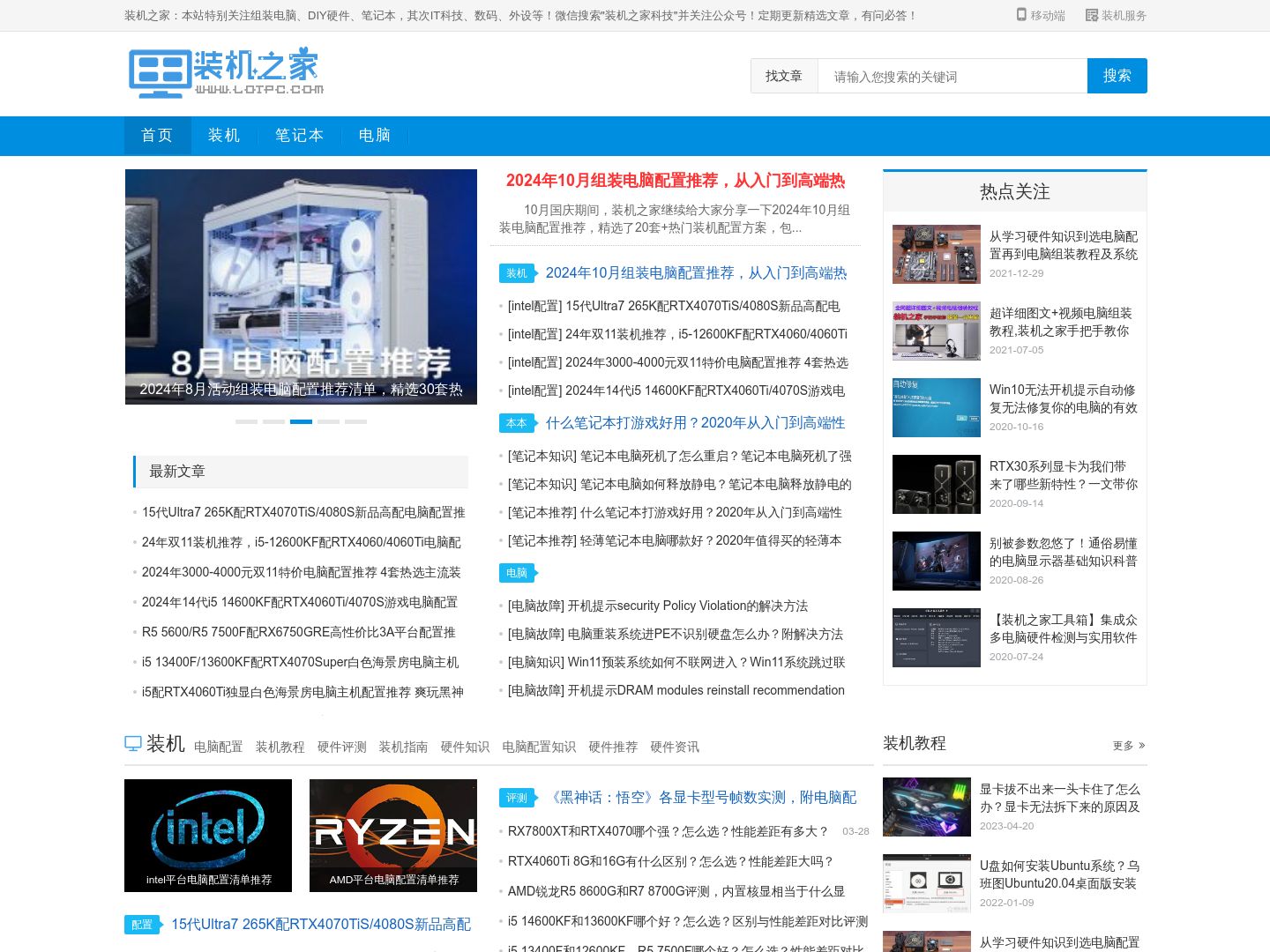Image resolution: width=1270 pixels, height=952 pixels.
Task: Select 装机指南 sub-category tab
Action: pos(403,747)
